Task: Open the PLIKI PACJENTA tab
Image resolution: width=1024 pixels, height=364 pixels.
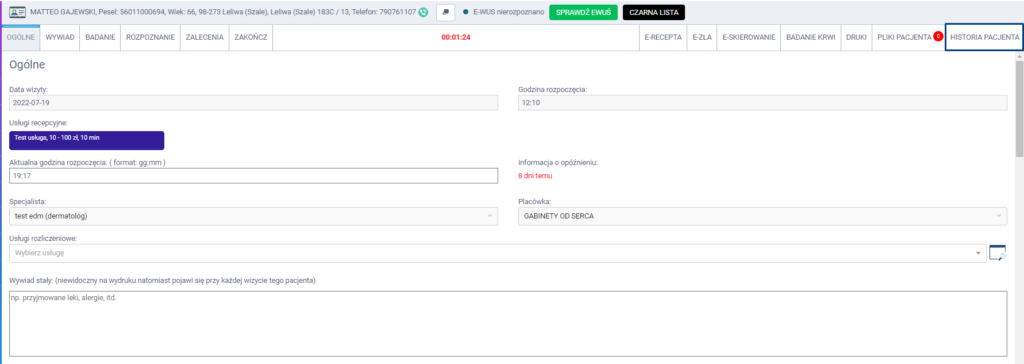Action: pyautogui.click(x=908, y=38)
